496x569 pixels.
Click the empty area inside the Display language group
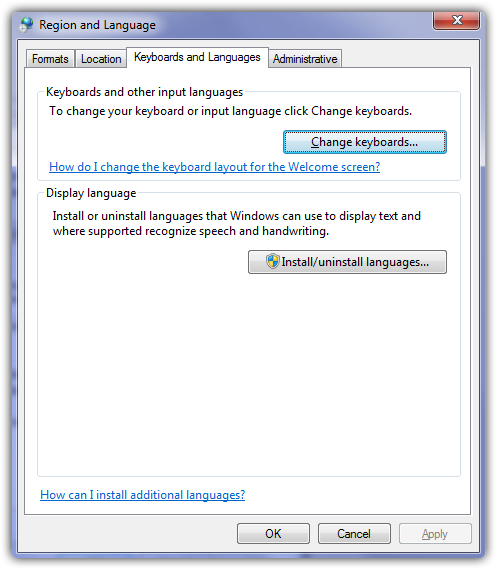pyautogui.click(x=249, y=374)
